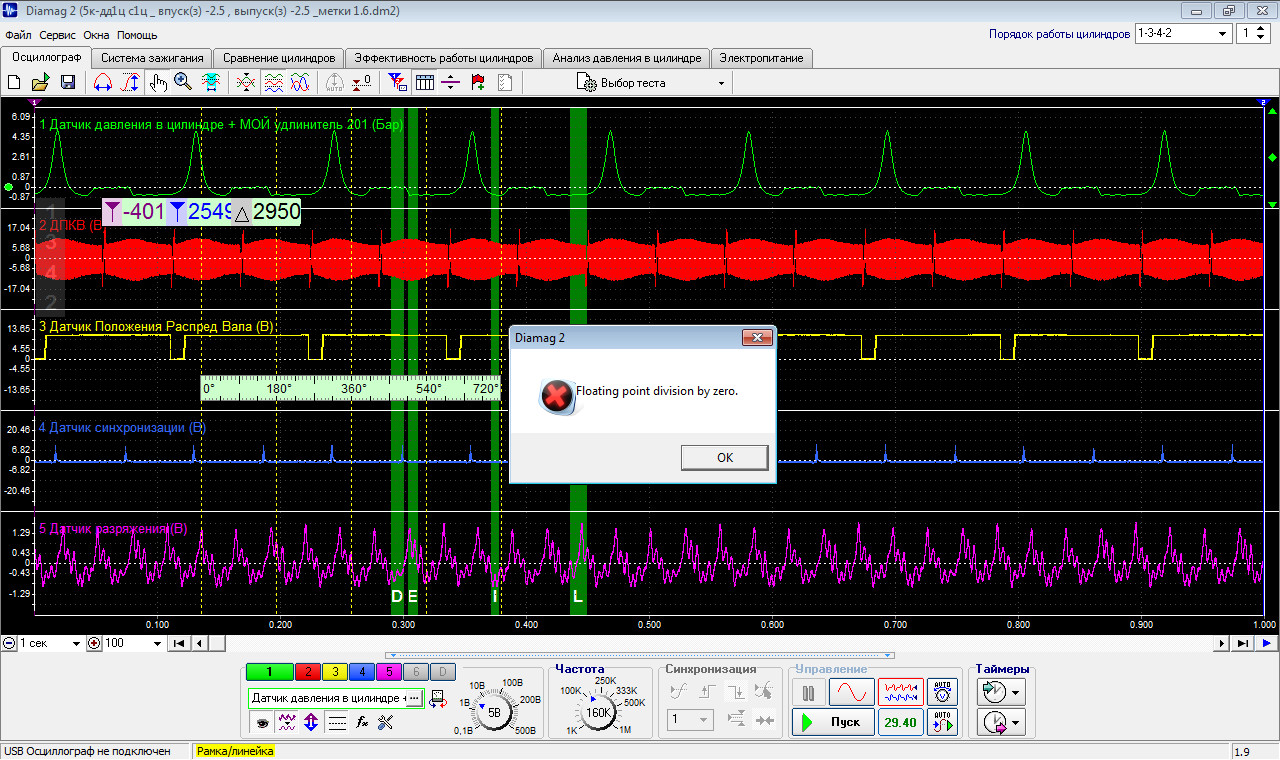The width and height of the screenshot is (1280, 760).
Task: Open channel settings tools icon
Action: coord(386,722)
